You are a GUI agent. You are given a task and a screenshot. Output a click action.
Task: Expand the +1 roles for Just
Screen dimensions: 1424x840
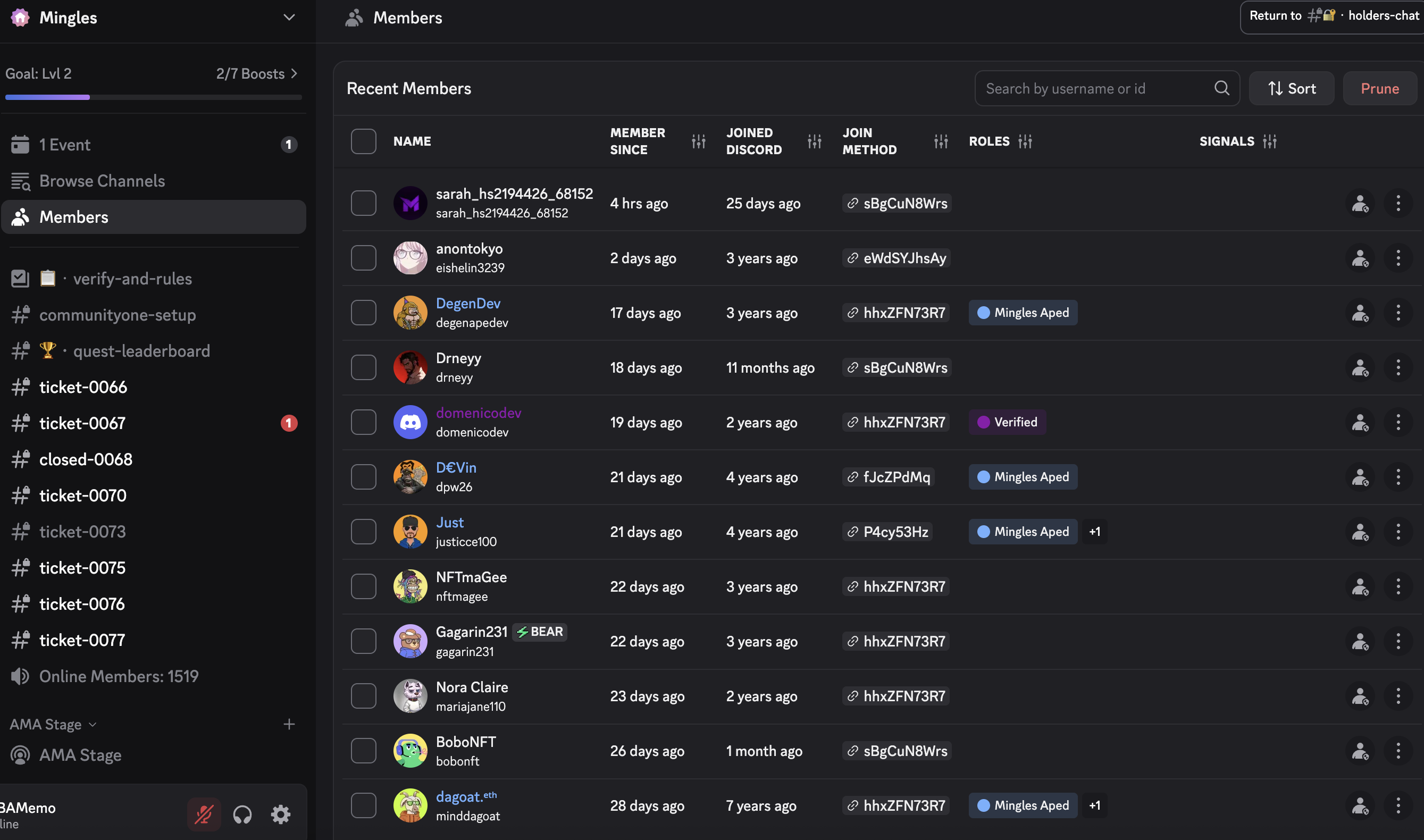pyautogui.click(x=1095, y=532)
